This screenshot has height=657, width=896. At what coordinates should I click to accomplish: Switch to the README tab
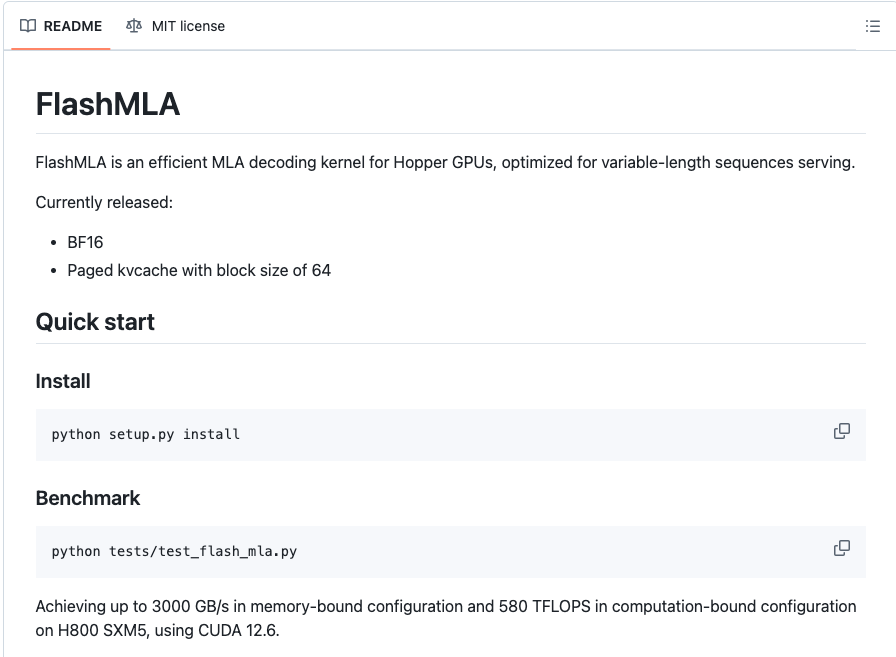[x=61, y=26]
